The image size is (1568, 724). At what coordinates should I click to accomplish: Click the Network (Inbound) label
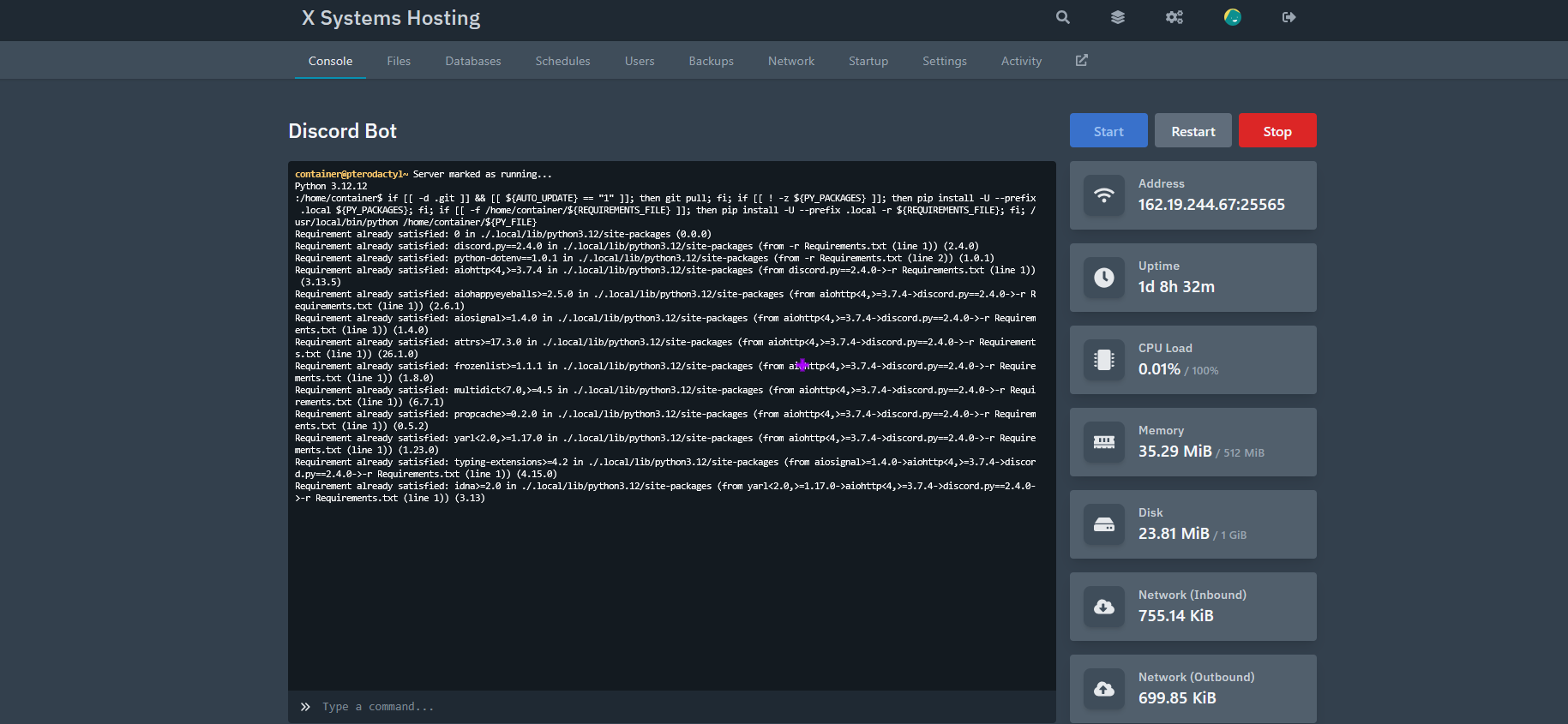tap(1193, 595)
